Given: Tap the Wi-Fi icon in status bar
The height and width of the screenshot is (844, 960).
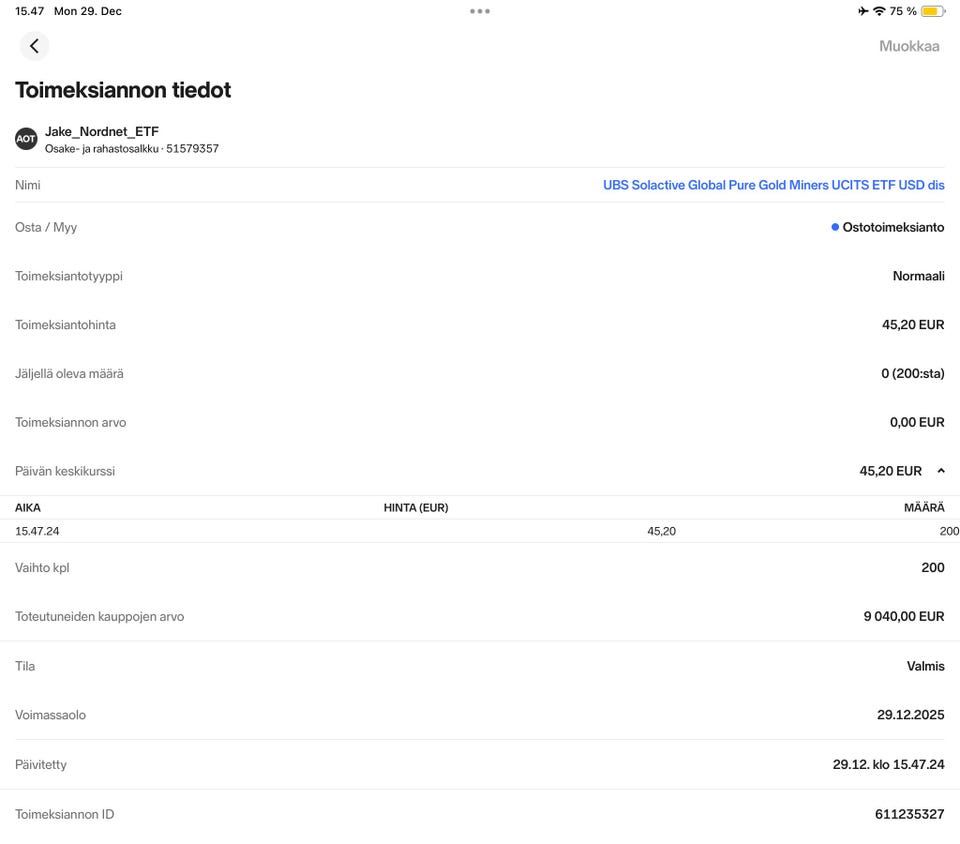Looking at the screenshot, I should [879, 11].
